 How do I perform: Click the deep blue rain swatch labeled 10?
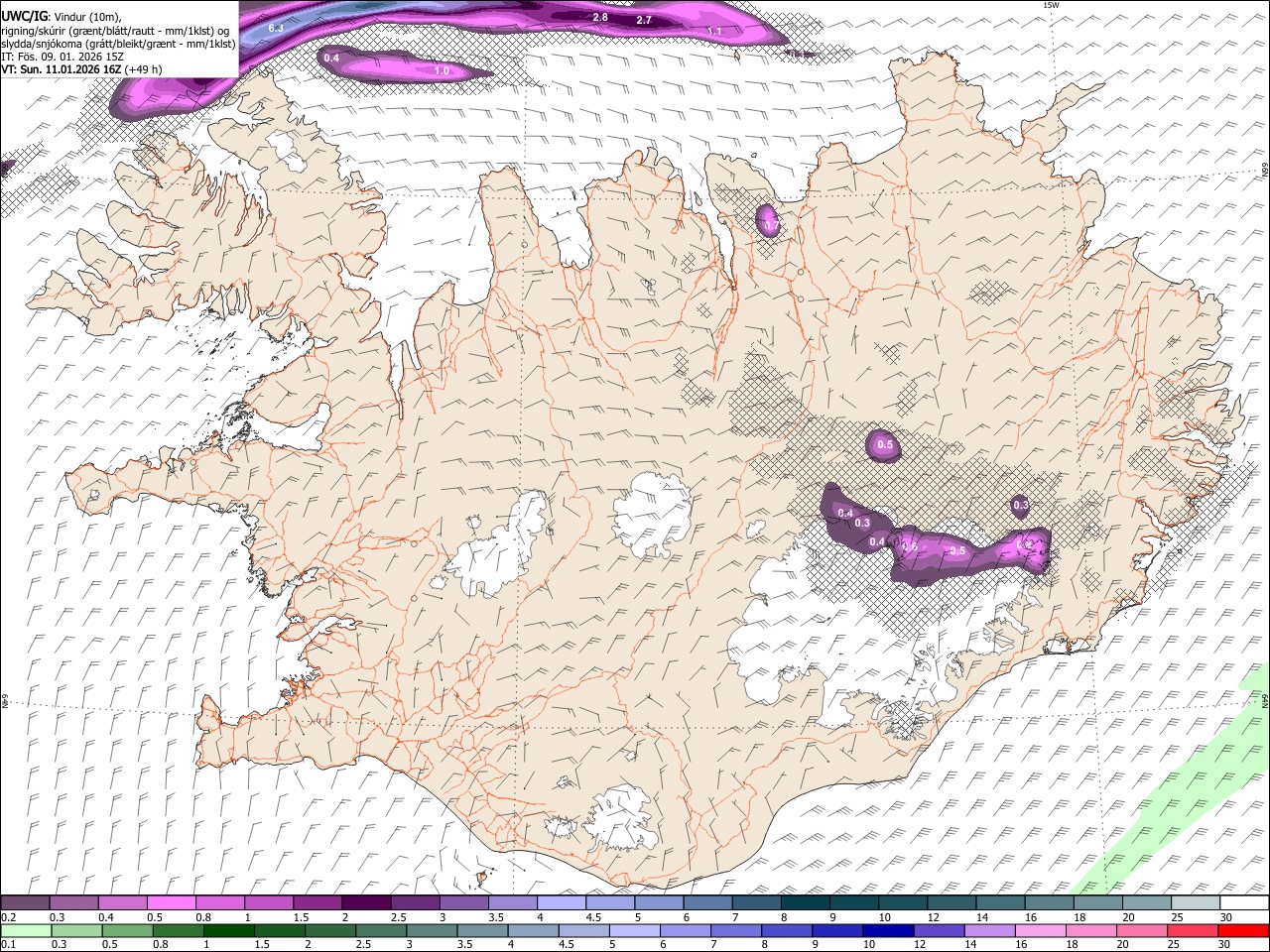888,930
